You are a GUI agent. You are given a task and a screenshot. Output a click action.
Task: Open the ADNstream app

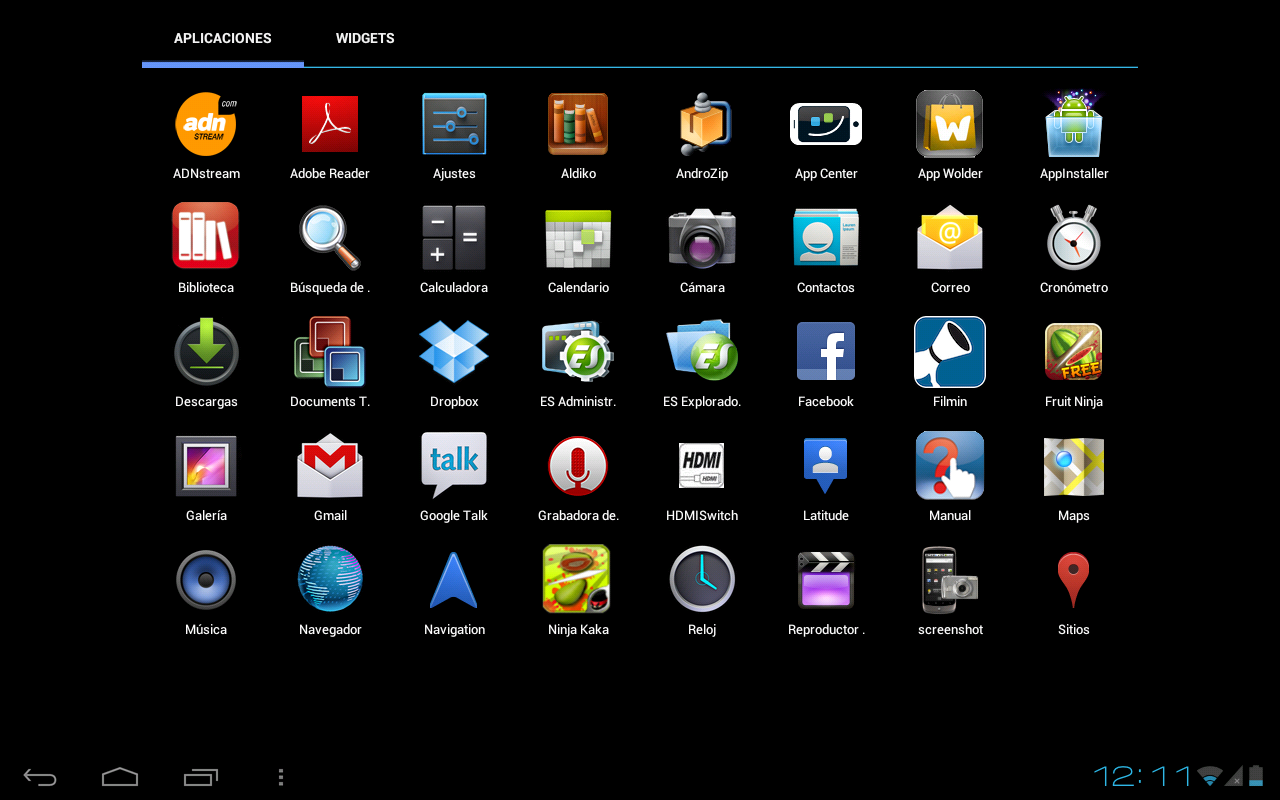[206, 125]
